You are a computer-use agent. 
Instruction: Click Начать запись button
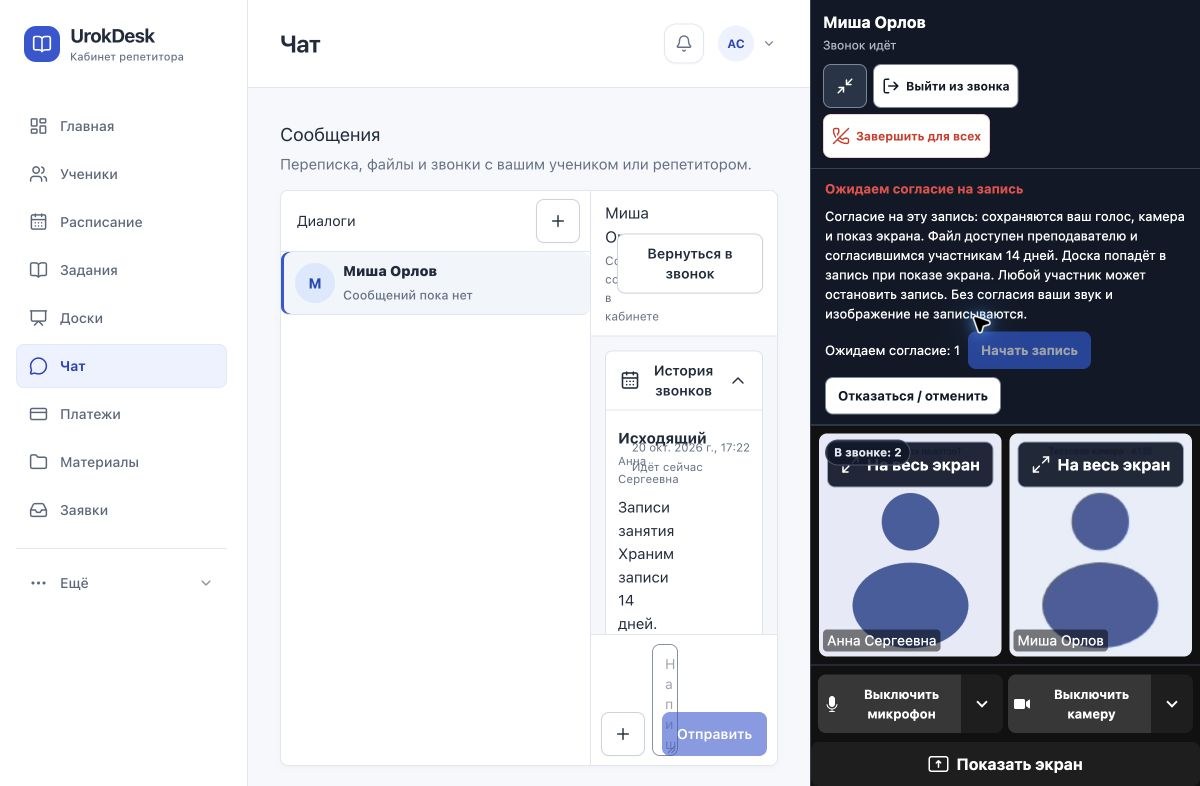click(x=1029, y=351)
